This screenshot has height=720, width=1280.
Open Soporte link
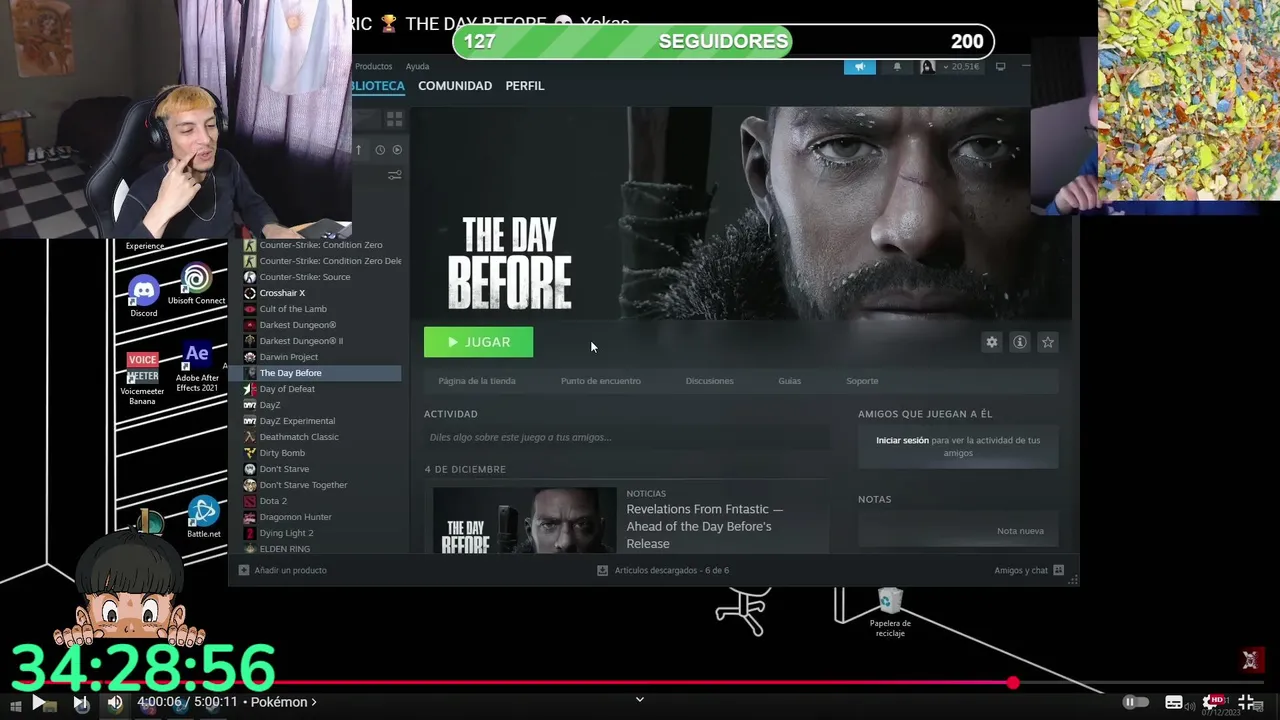click(x=862, y=381)
